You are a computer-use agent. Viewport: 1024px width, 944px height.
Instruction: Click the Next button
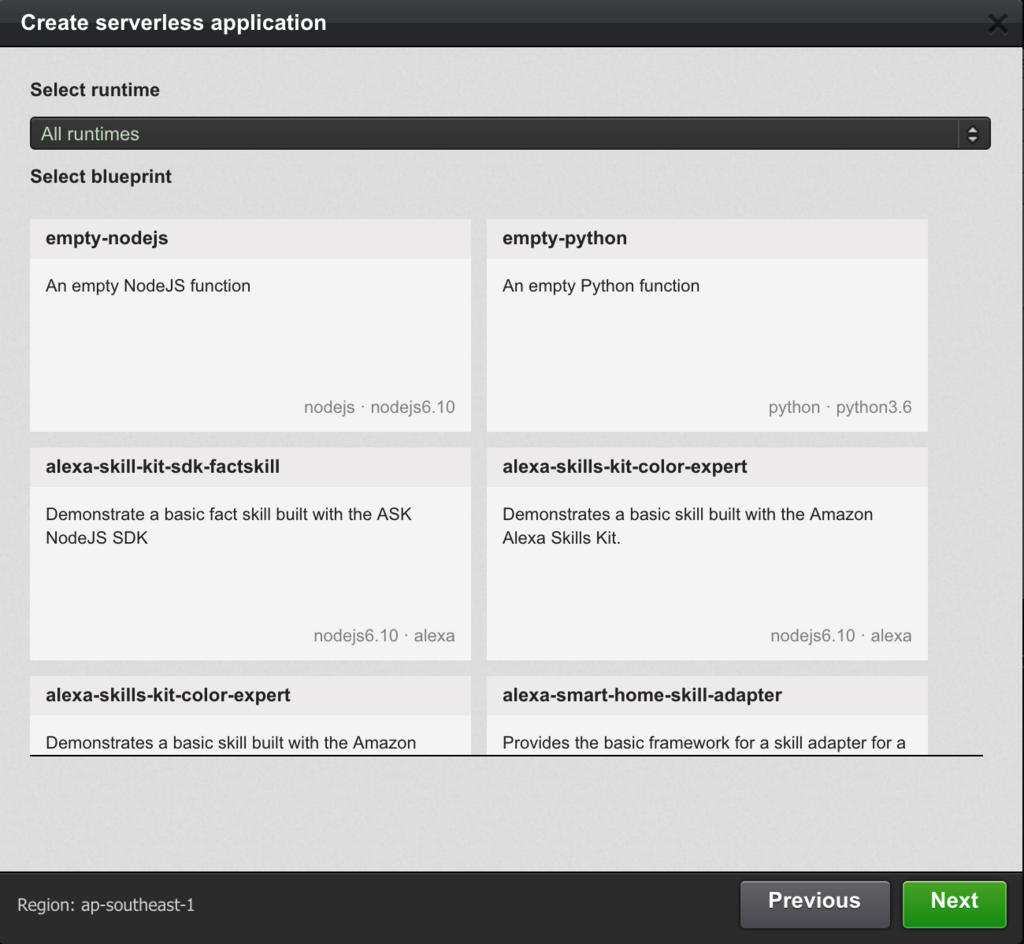coord(954,904)
